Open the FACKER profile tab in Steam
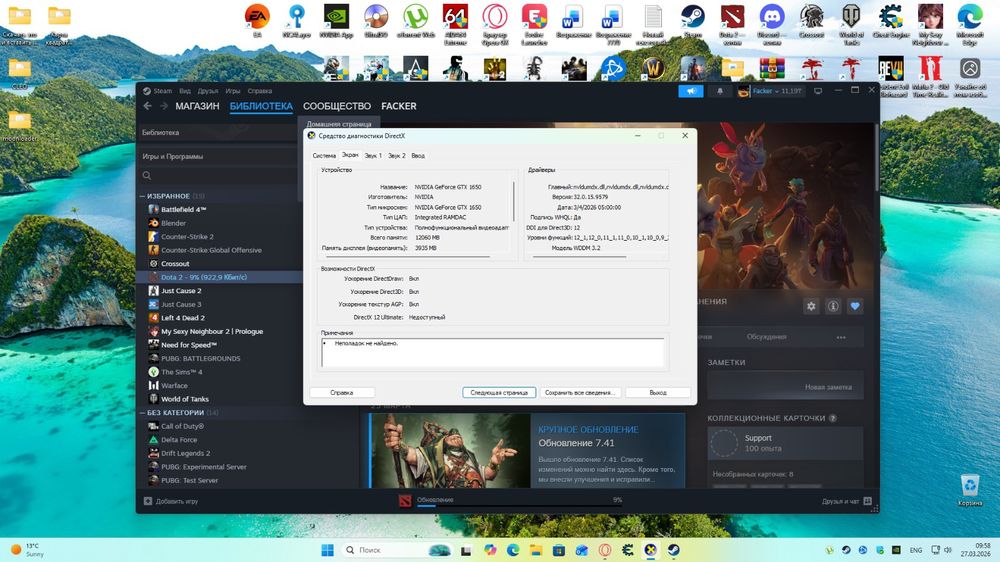Image resolution: width=1000 pixels, height=562 pixels. click(399, 106)
